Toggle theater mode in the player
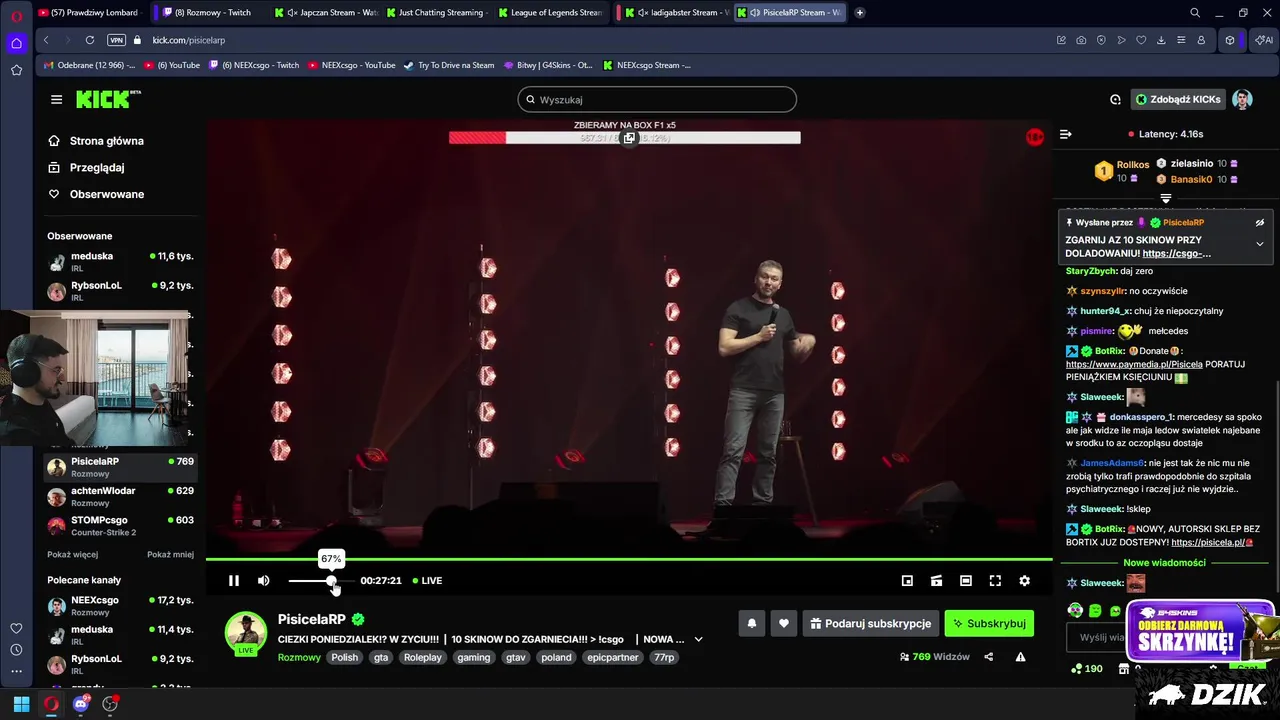Image resolution: width=1280 pixels, height=720 pixels. click(966, 581)
